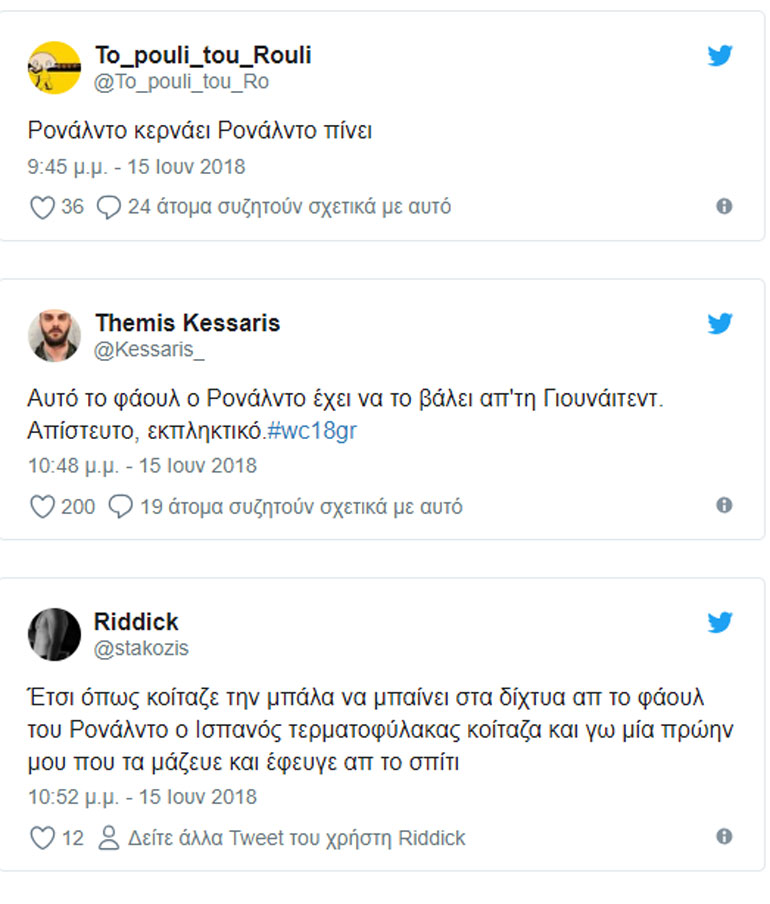The height and width of the screenshot is (904, 770).
Task: Open info icon on Themis Kessaris's tweet
Action: 724,505
